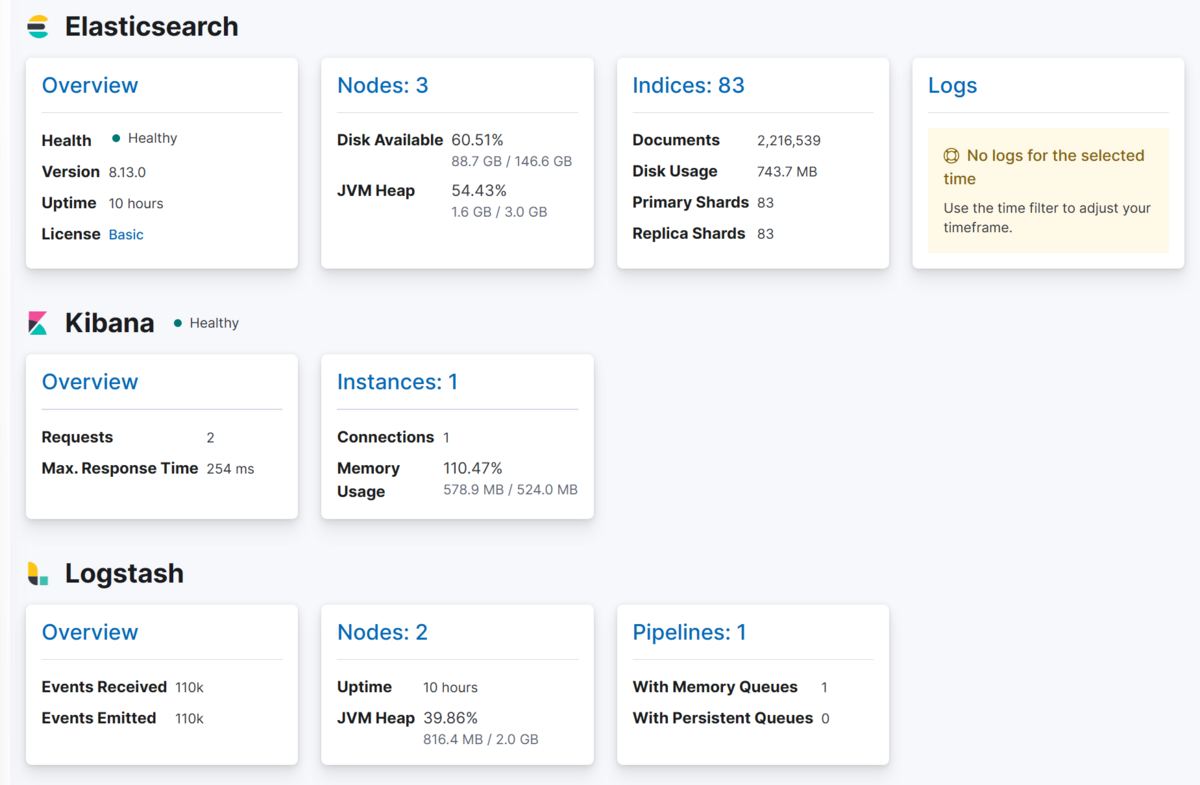Open the Elasticsearch Overview link
This screenshot has height=785, width=1200.
(90, 85)
